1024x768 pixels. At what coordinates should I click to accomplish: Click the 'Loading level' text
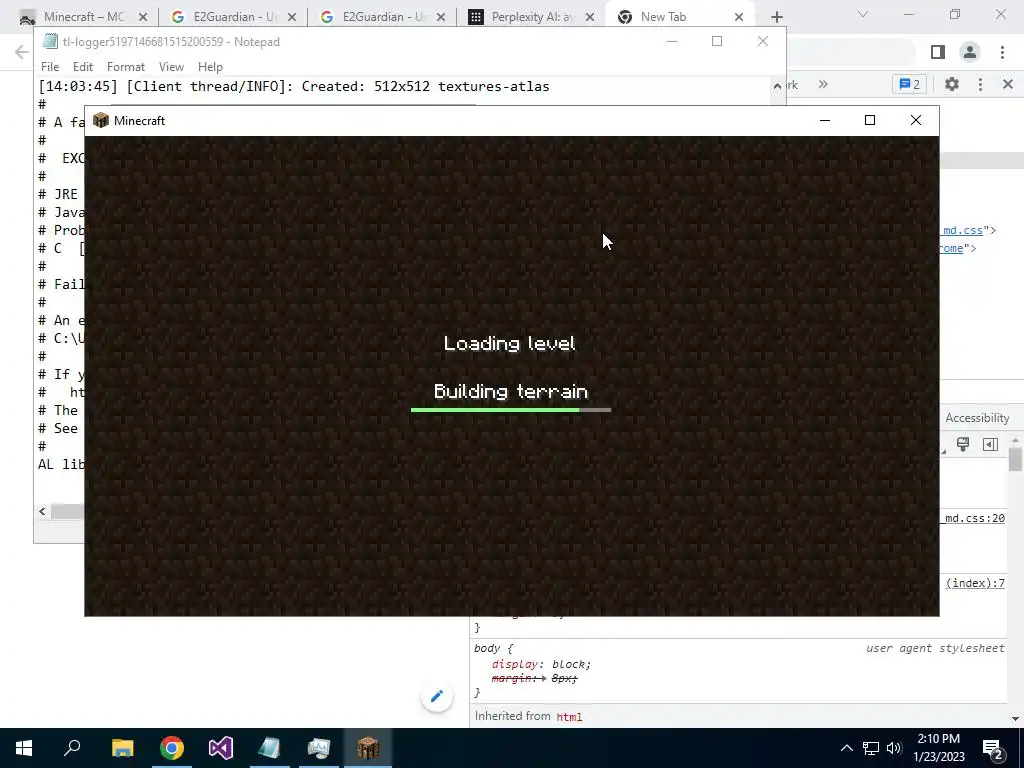[x=509, y=344]
